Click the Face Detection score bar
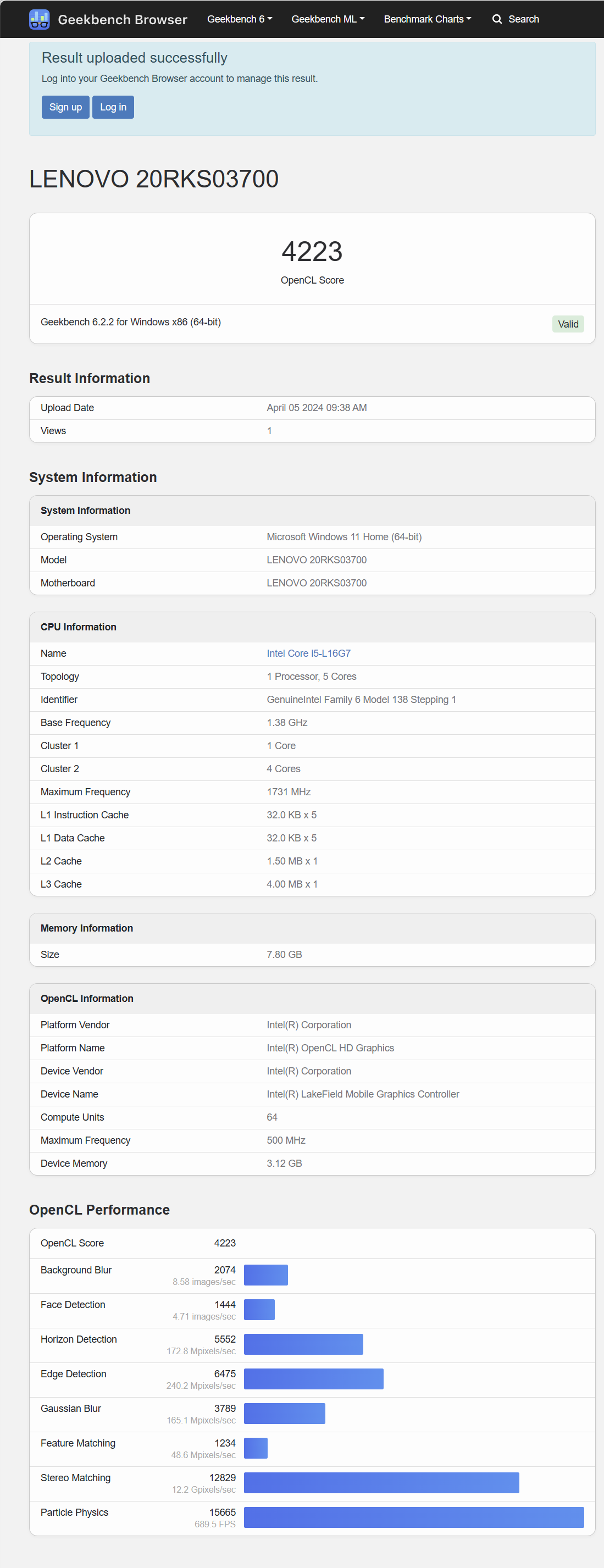Image resolution: width=604 pixels, height=1568 pixels. pyautogui.click(x=259, y=1309)
